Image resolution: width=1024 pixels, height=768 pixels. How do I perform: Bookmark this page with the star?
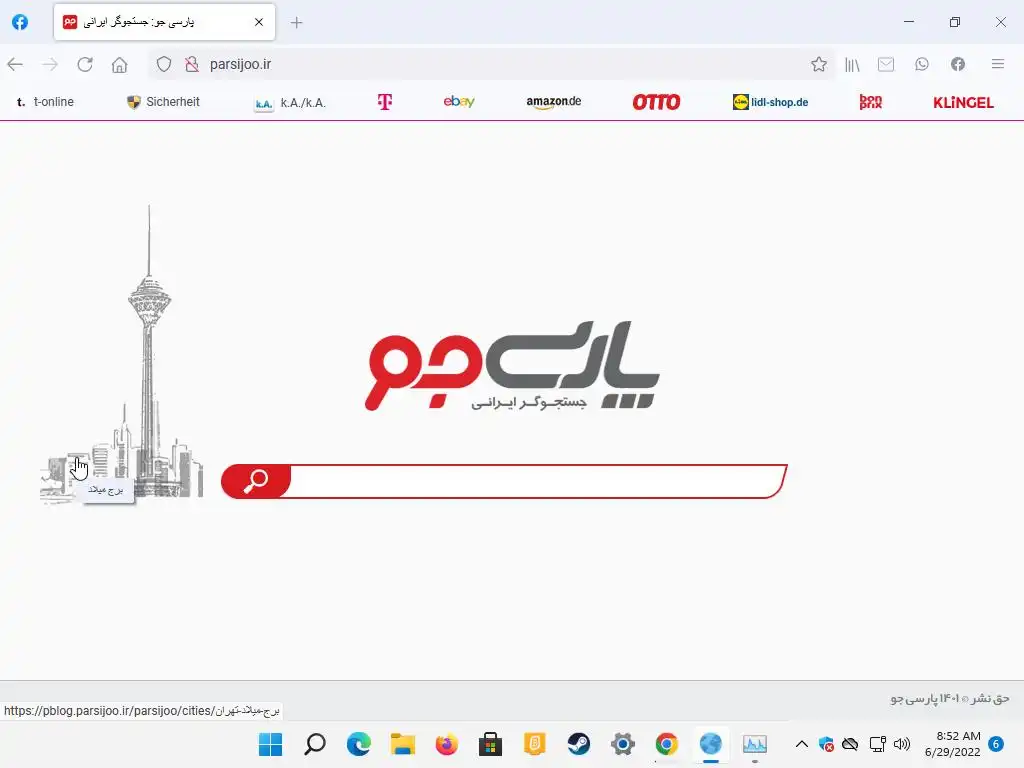[818, 64]
